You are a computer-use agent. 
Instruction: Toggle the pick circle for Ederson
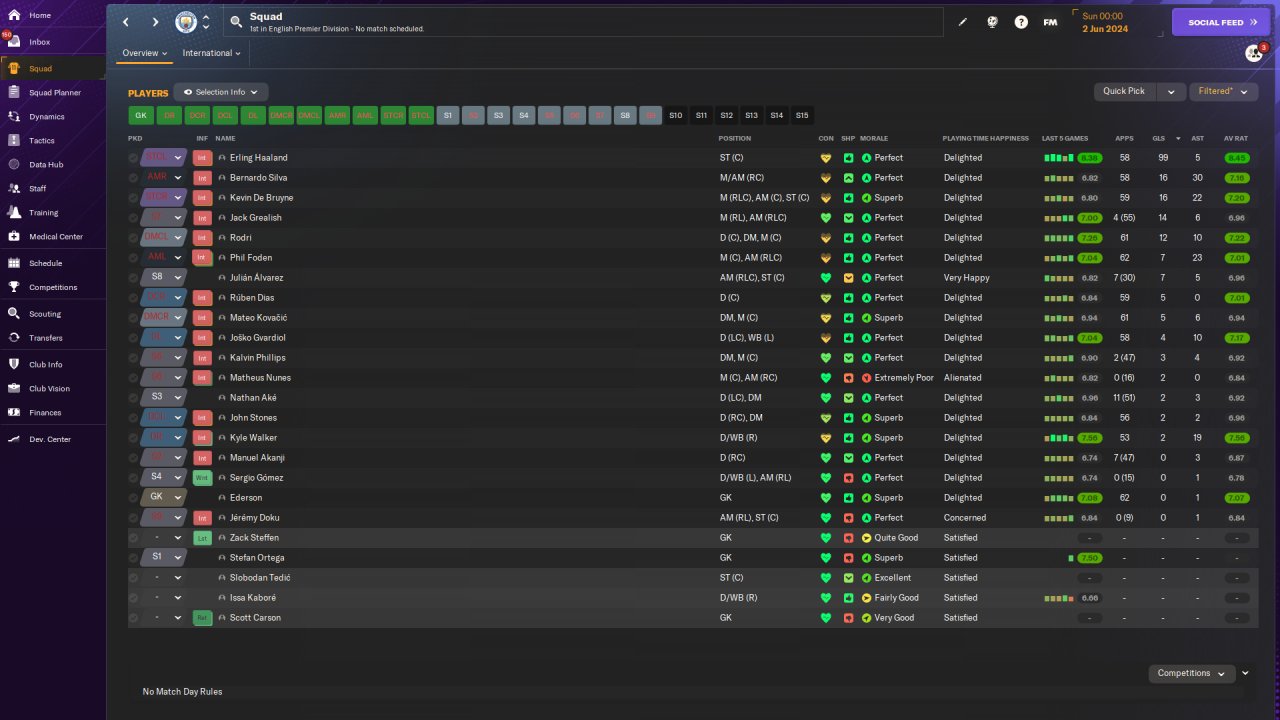(x=134, y=498)
